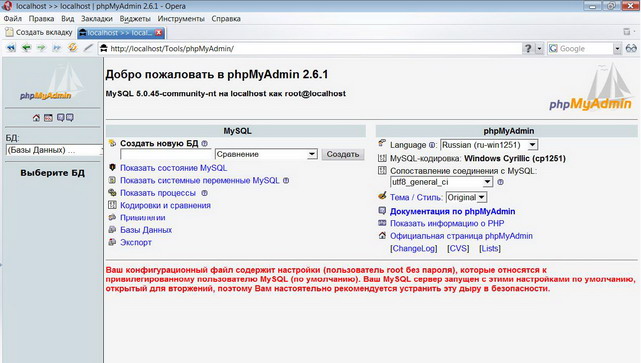Screen dimensions: 641x363
Task: Click the brush icon beside Тема / Стиль
Action: click(382, 196)
